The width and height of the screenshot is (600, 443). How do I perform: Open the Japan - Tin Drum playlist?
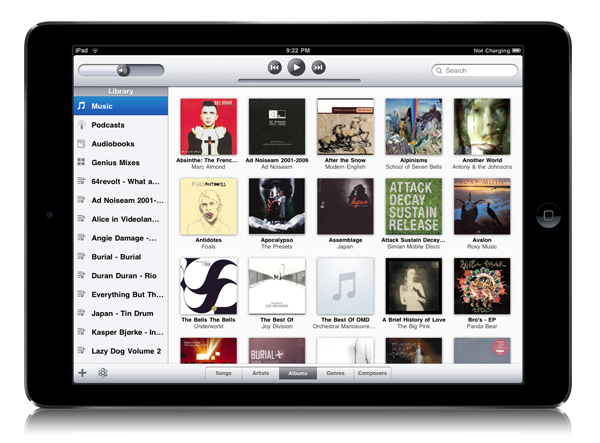pyautogui.click(x=121, y=313)
